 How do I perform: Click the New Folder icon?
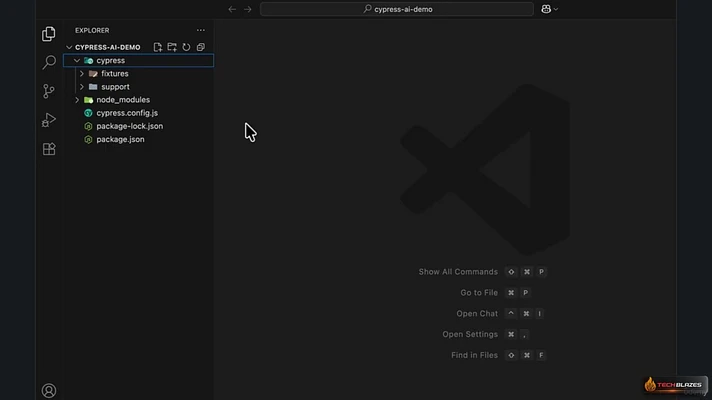click(172, 47)
